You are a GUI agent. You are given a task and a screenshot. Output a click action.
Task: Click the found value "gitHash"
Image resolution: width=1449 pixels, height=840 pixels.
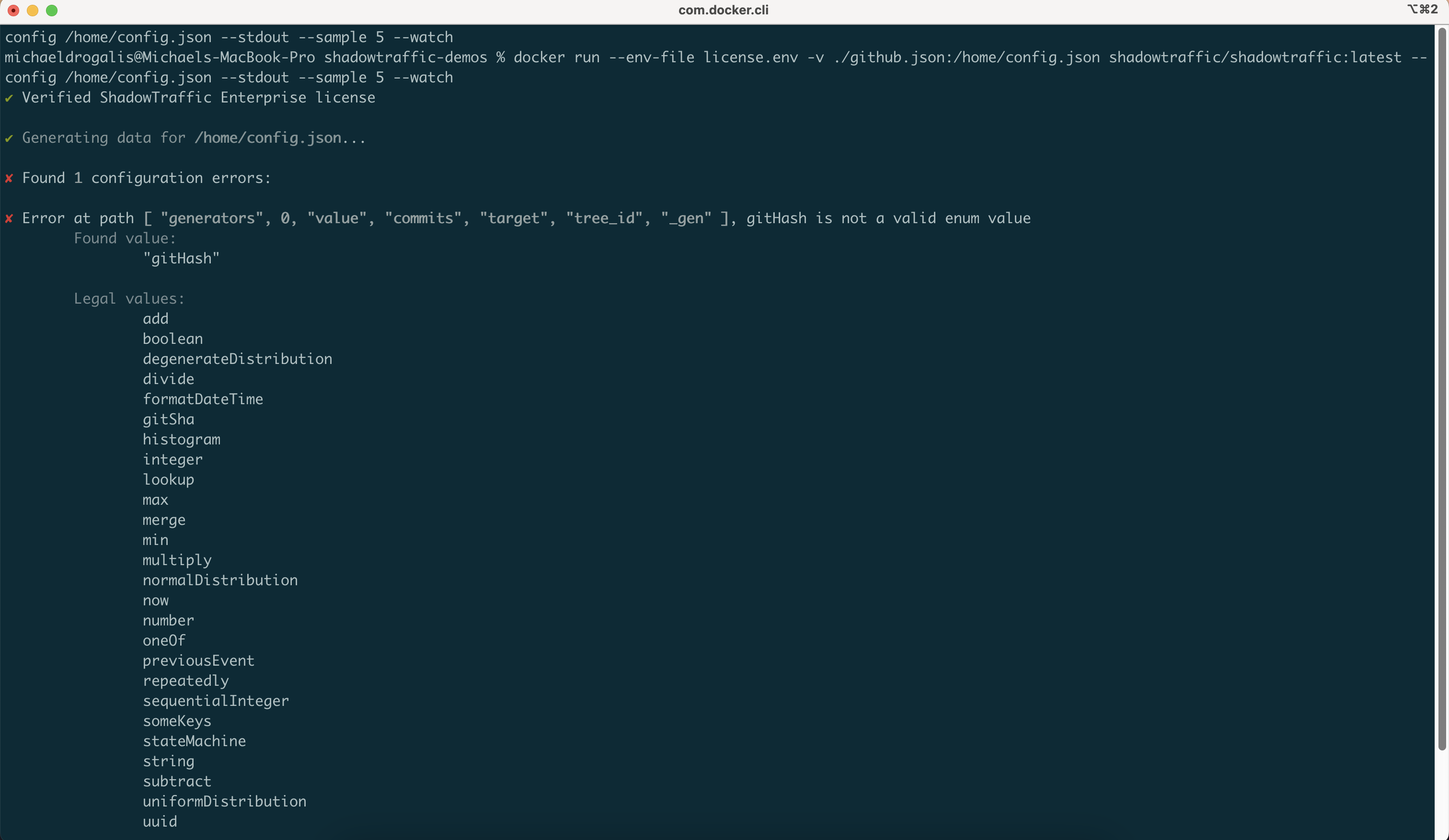[x=181, y=259]
